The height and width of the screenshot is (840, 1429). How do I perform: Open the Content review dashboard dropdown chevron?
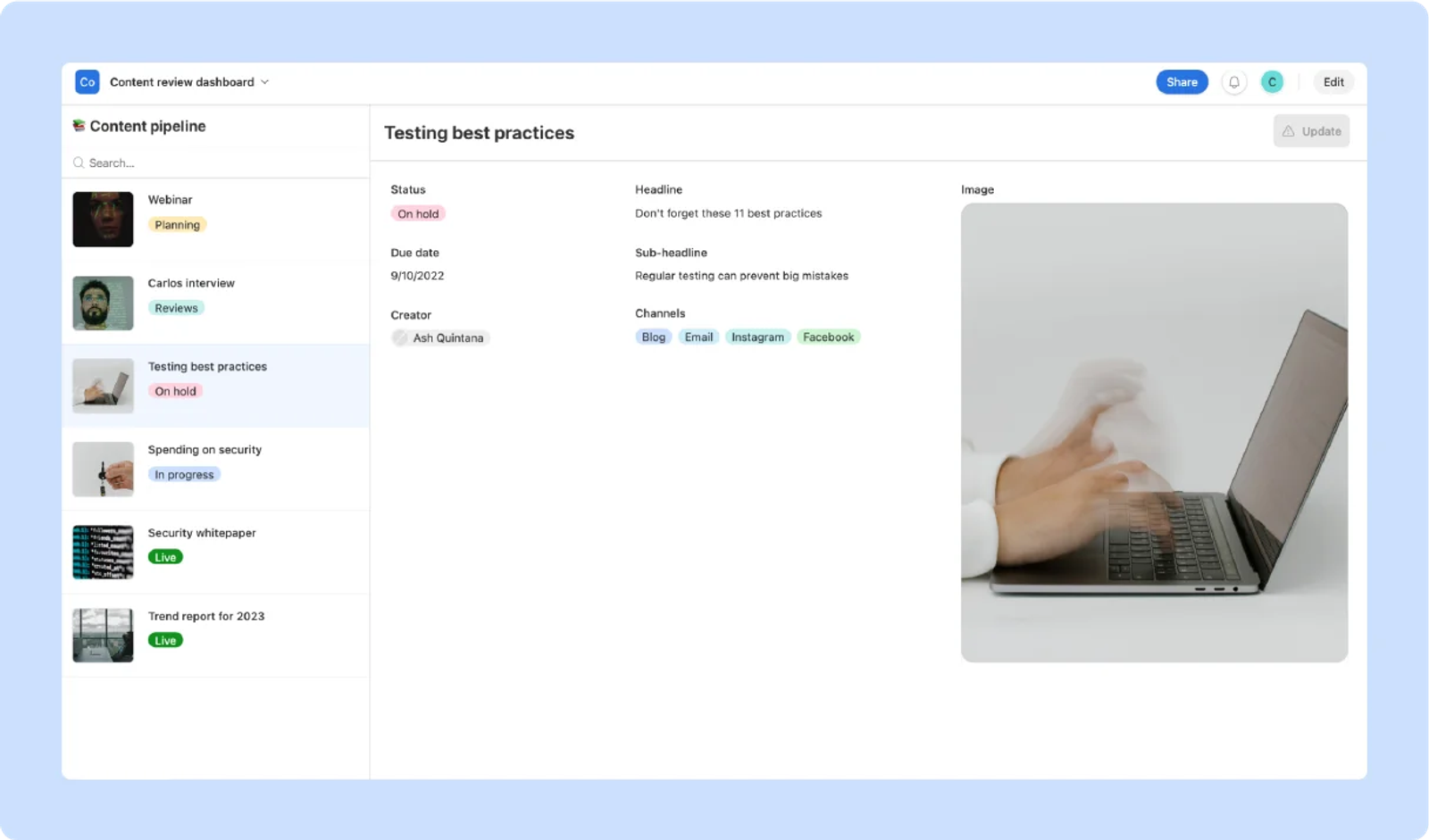click(264, 82)
